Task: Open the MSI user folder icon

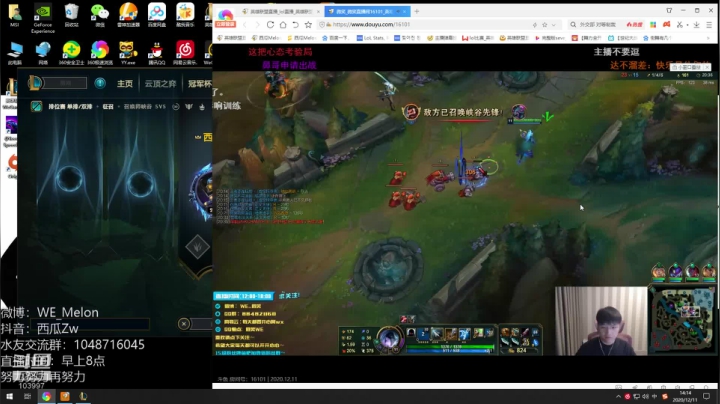Action: click(x=14, y=16)
